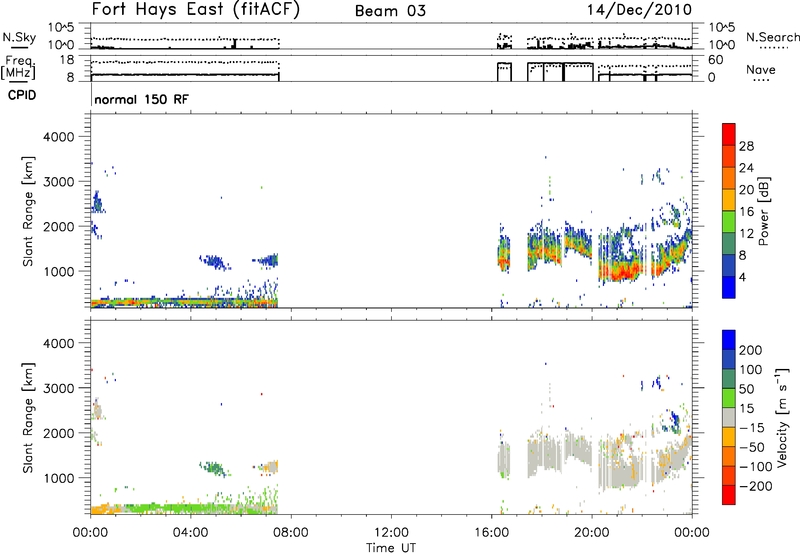Click the "-100" Velocity colorbar tick label

(x=755, y=467)
